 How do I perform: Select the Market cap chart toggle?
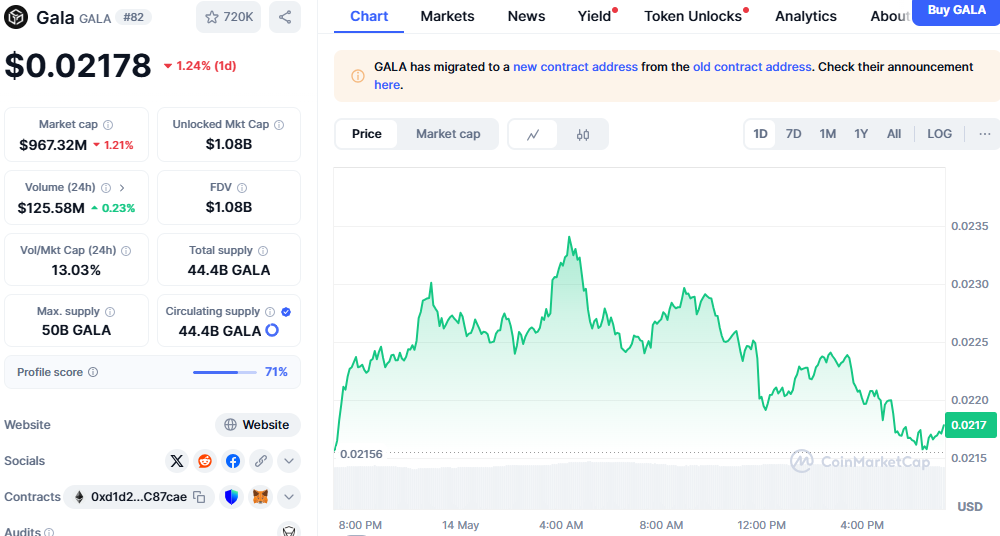(x=448, y=134)
